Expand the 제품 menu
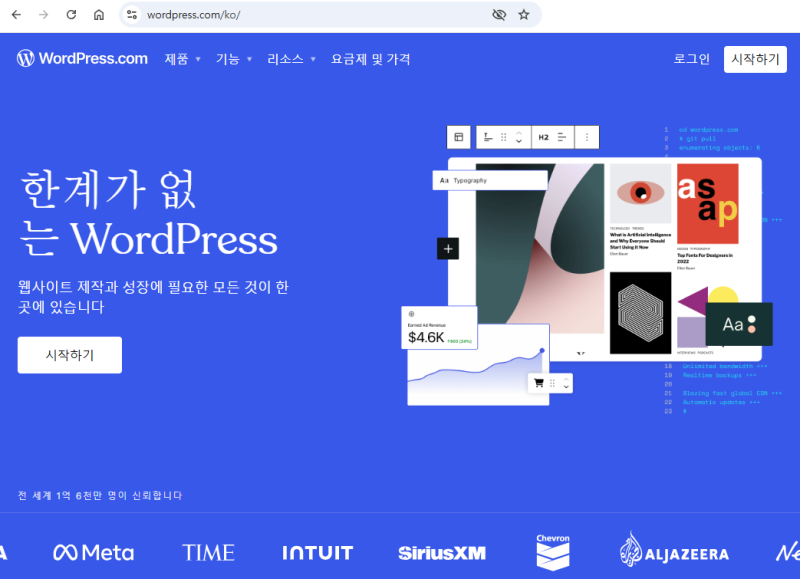This screenshot has height=579, width=800. [182, 59]
